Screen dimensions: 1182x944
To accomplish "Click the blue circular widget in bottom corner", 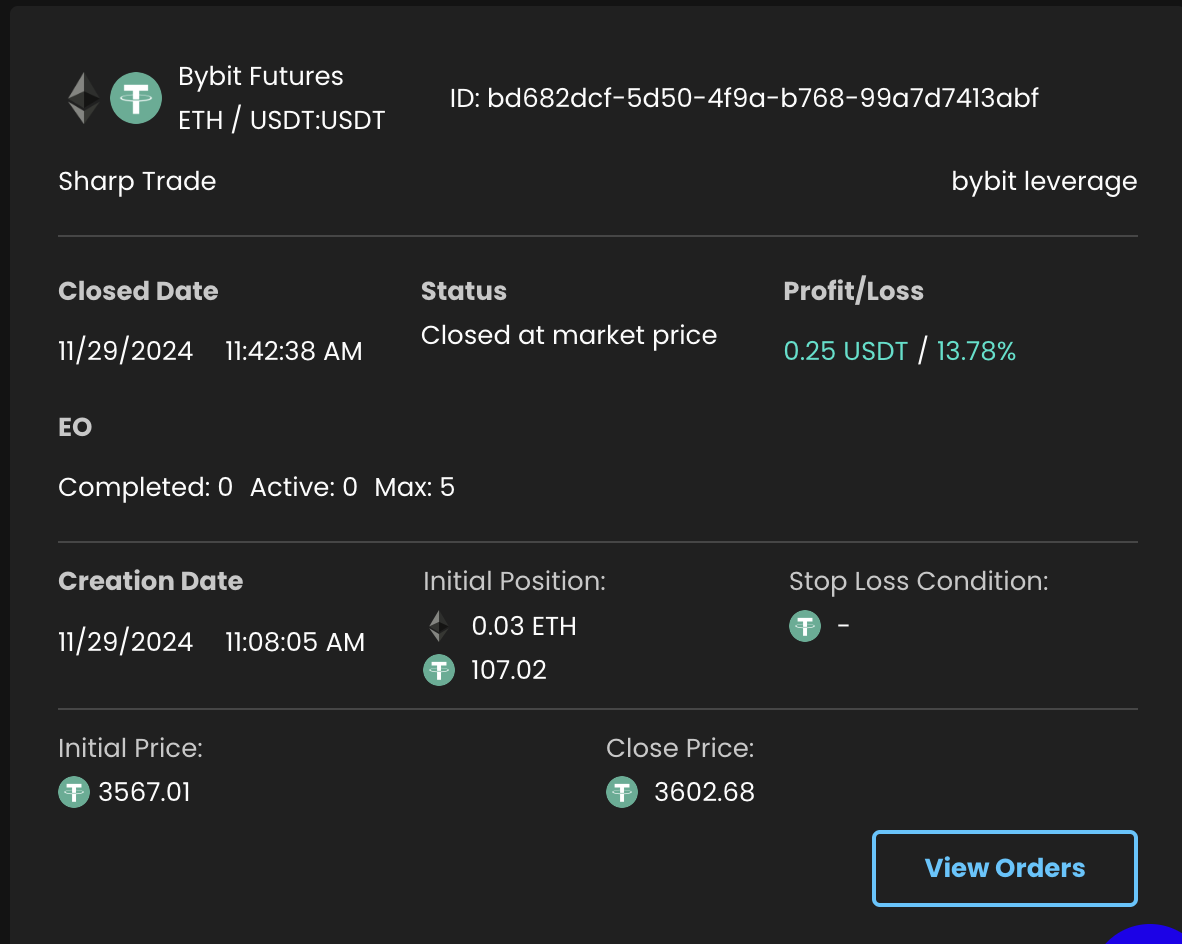I will 1150,934.
